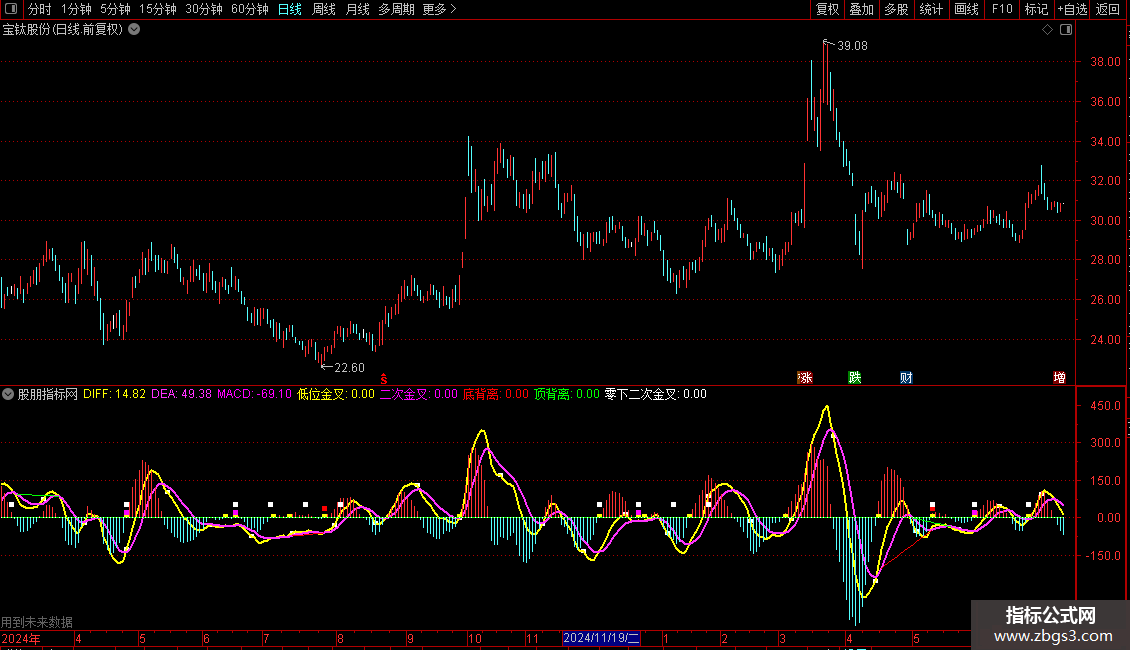Click the 顶背离: 0.00 label

(566, 394)
